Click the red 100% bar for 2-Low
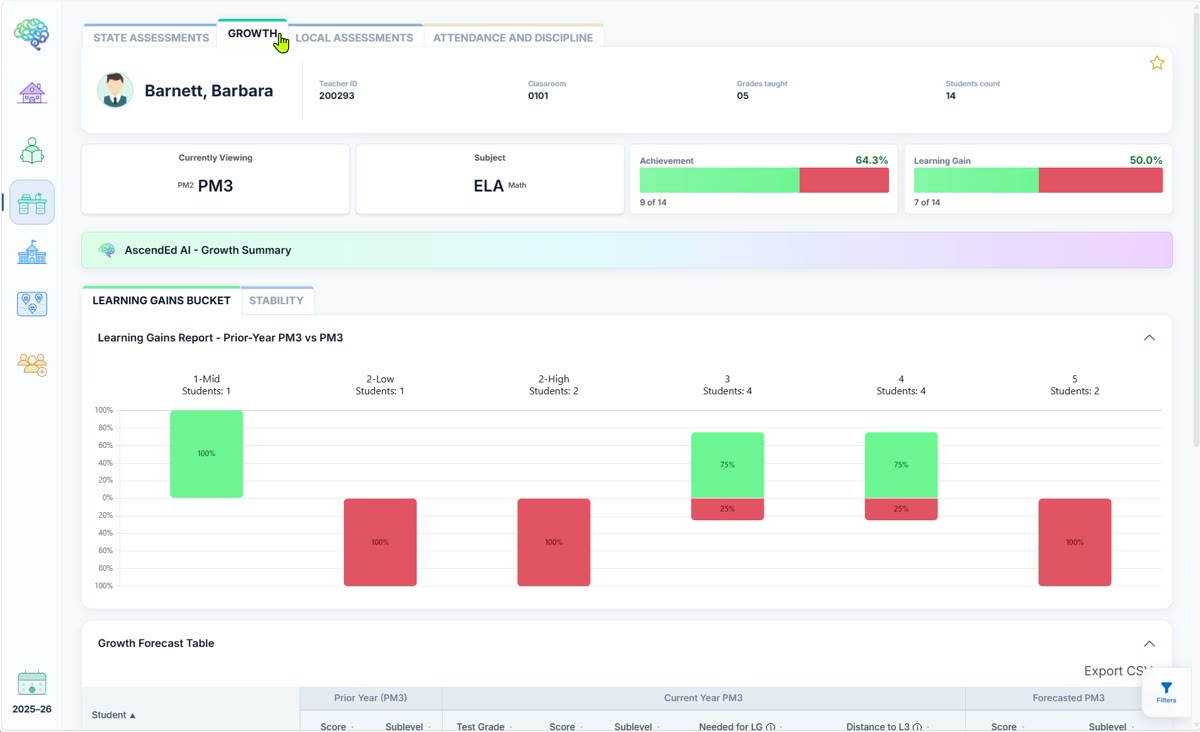 [380, 542]
